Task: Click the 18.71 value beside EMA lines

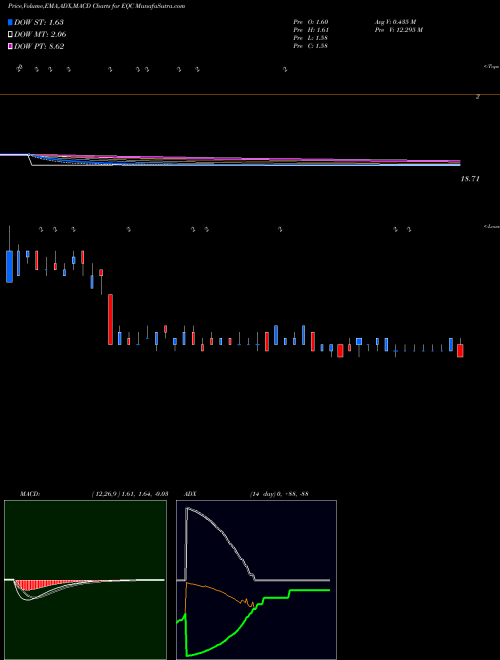Action: click(x=470, y=179)
